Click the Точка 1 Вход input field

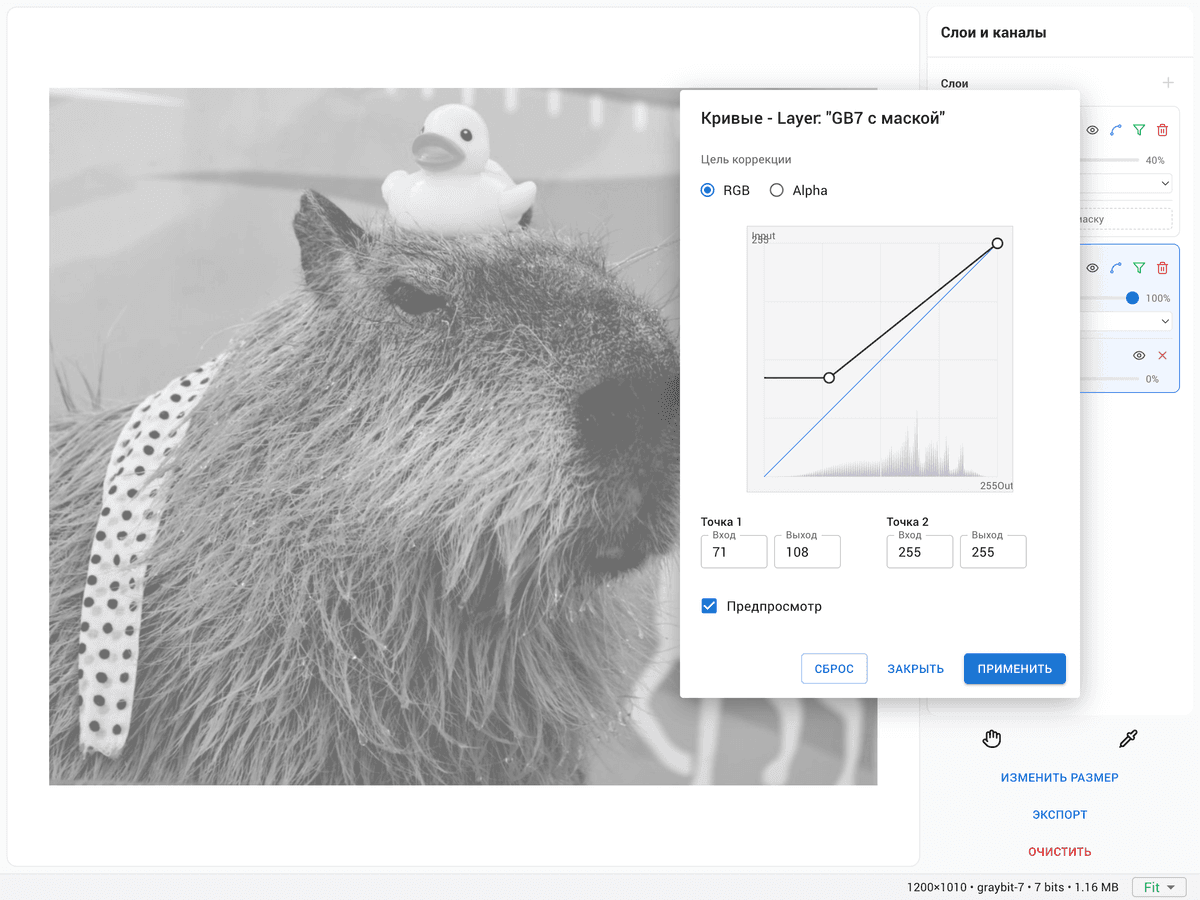[x=734, y=552]
